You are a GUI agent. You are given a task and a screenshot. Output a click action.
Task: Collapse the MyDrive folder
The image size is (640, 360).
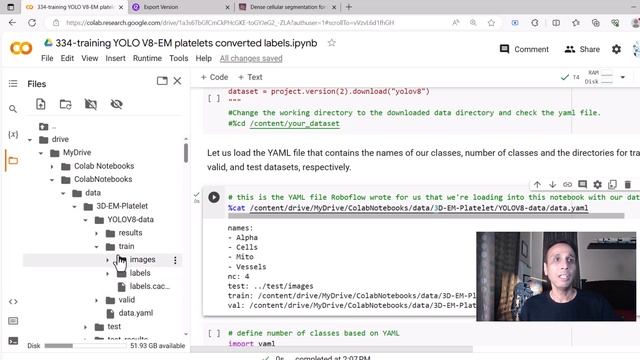[41, 153]
